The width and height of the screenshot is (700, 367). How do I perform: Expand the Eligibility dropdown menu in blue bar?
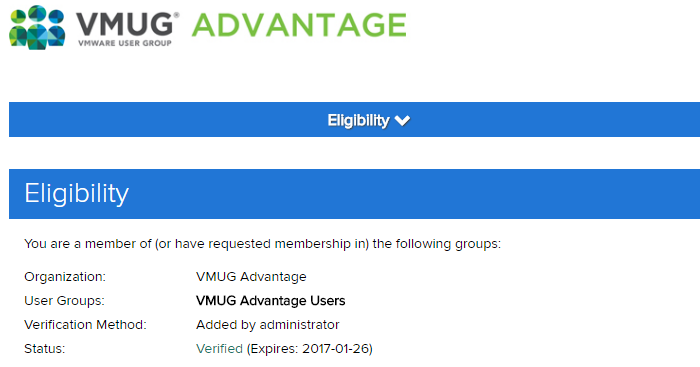pos(368,120)
